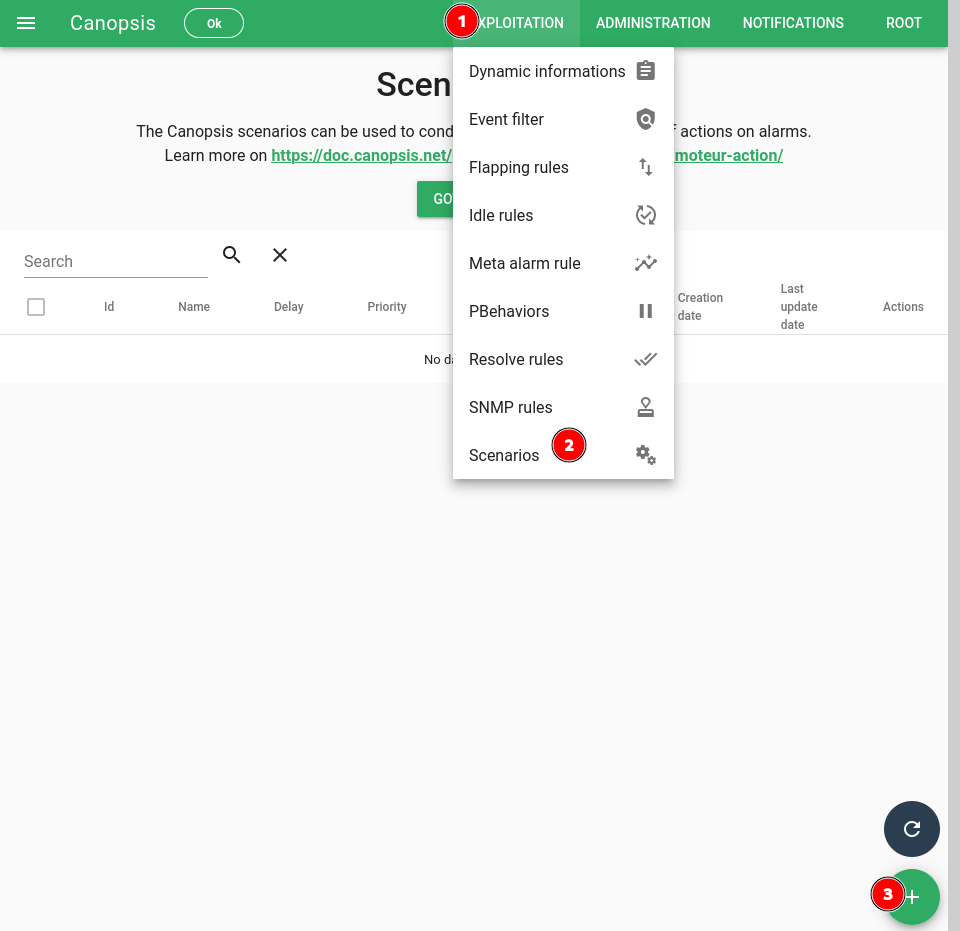Click the Ok status chip
The image size is (960, 931).
click(x=214, y=23)
